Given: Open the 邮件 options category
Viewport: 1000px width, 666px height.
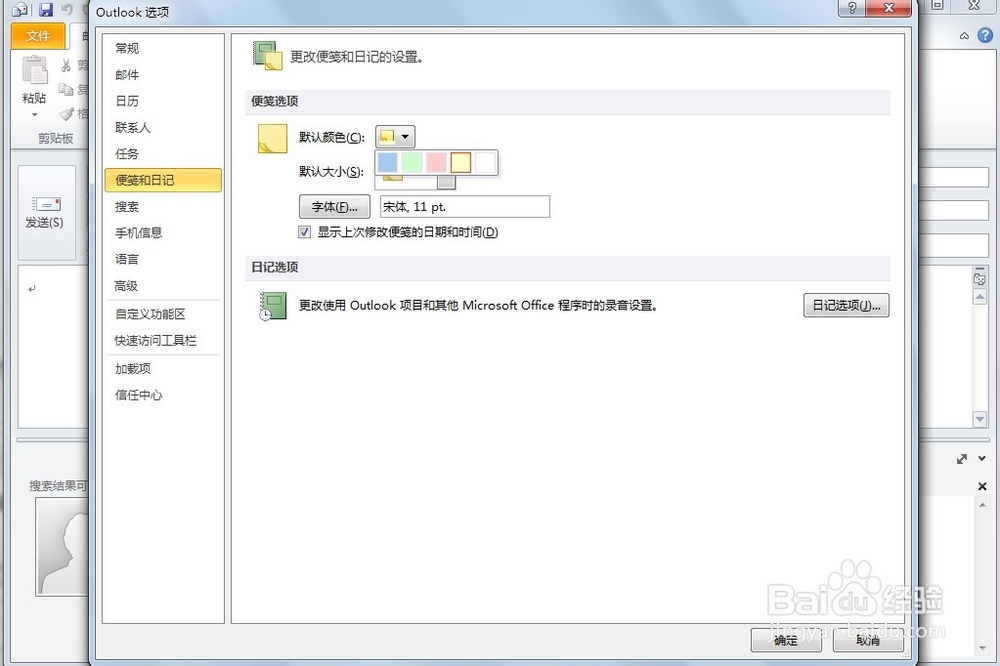Looking at the screenshot, I should 127,75.
